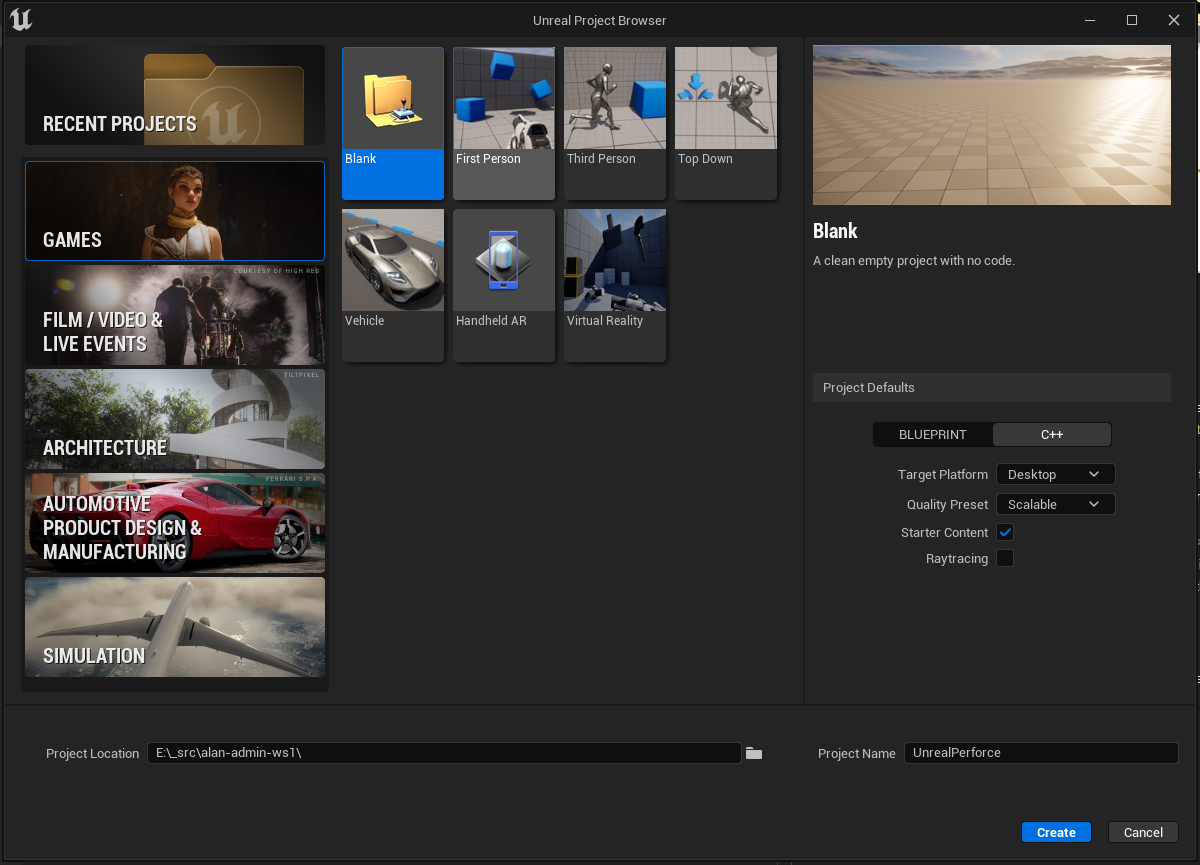This screenshot has height=865, width=1200.
Task: Click the Project Name input field
Action: tap(1041, 753)
